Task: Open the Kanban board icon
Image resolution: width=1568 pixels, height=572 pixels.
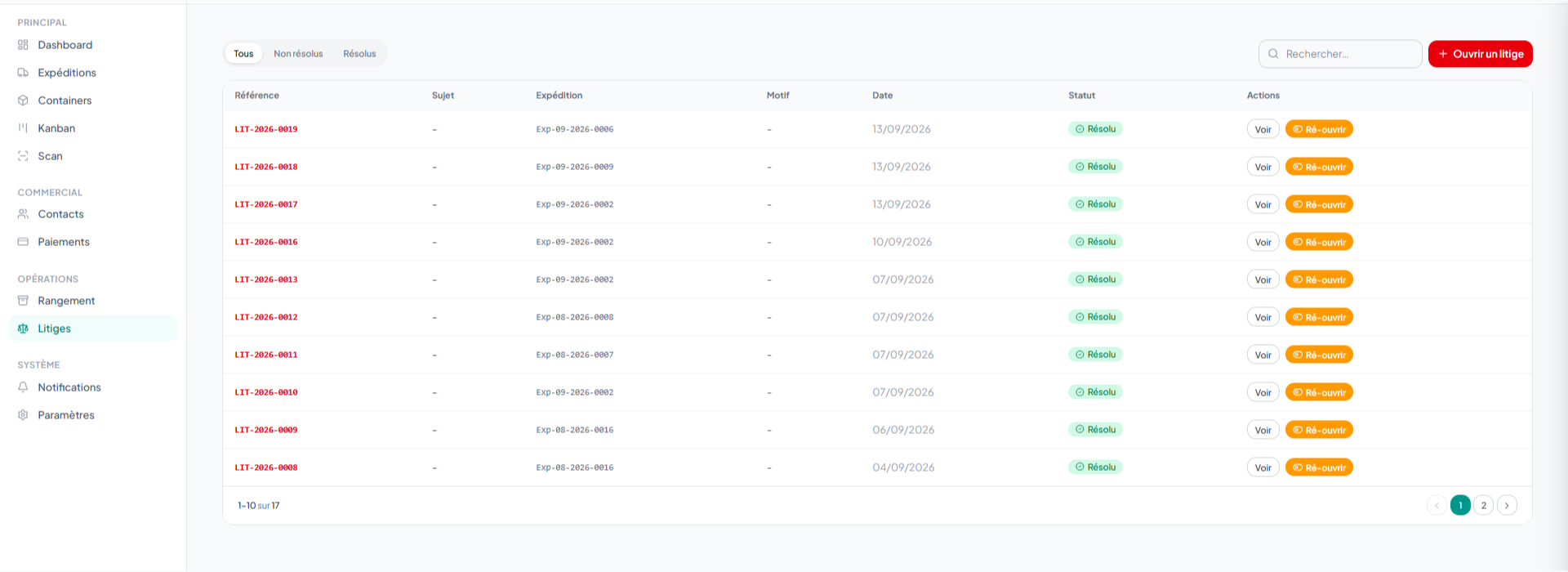Action: [23, 128]
